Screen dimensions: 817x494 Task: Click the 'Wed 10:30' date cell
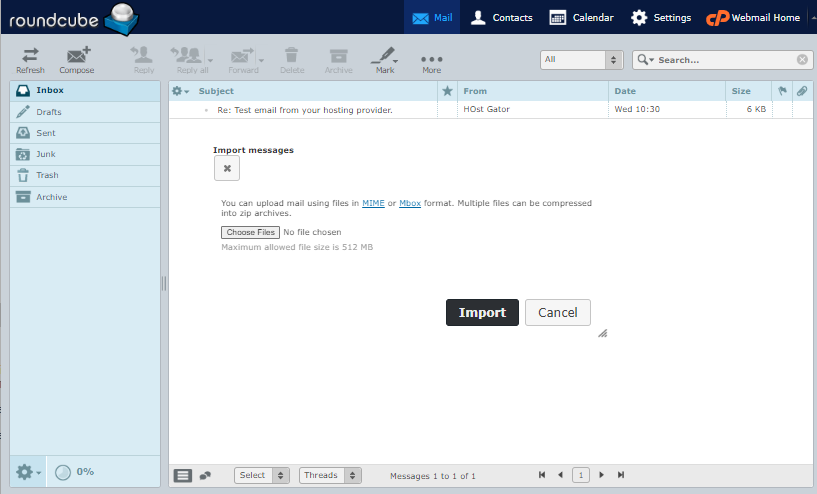tap(637, 109)
